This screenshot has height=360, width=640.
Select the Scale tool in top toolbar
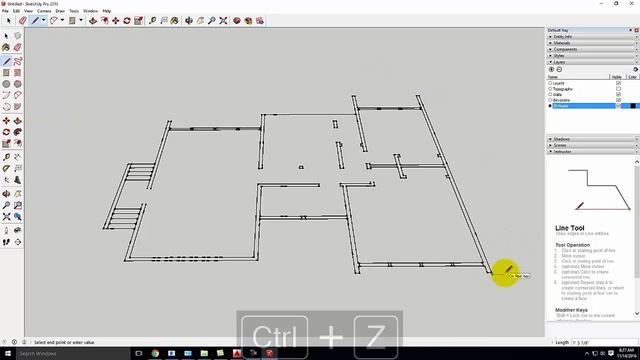(x=138, y=20)
